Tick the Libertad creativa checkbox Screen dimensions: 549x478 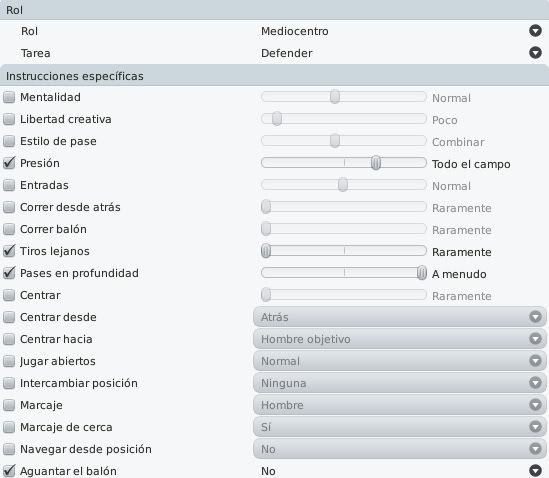point(9,119)
